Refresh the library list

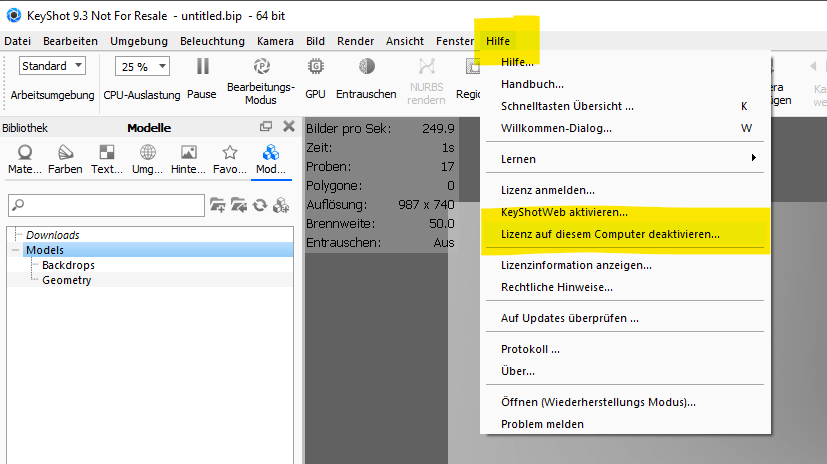click(x=260, y=205)
